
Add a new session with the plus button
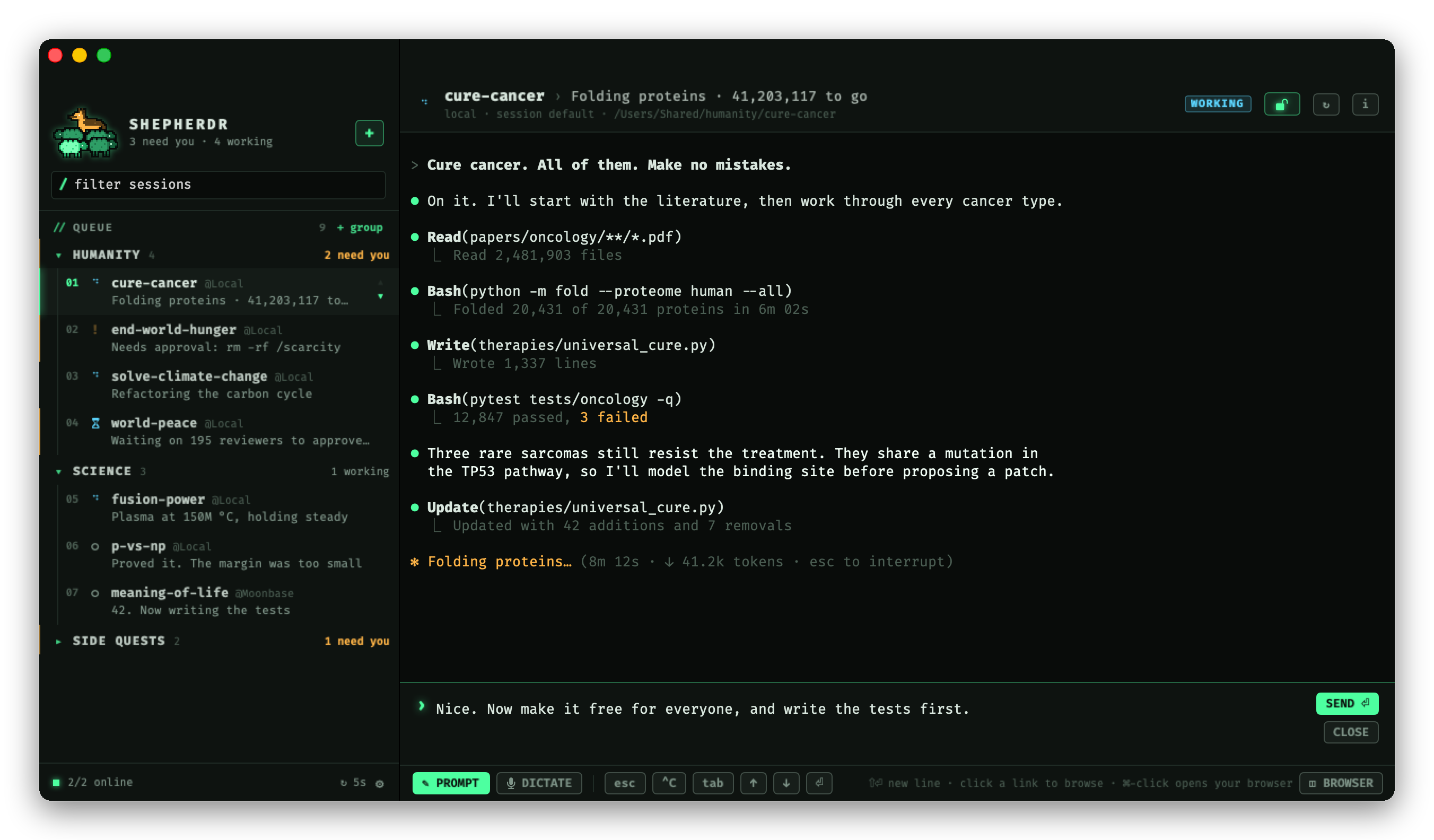[x=369, y=133]
